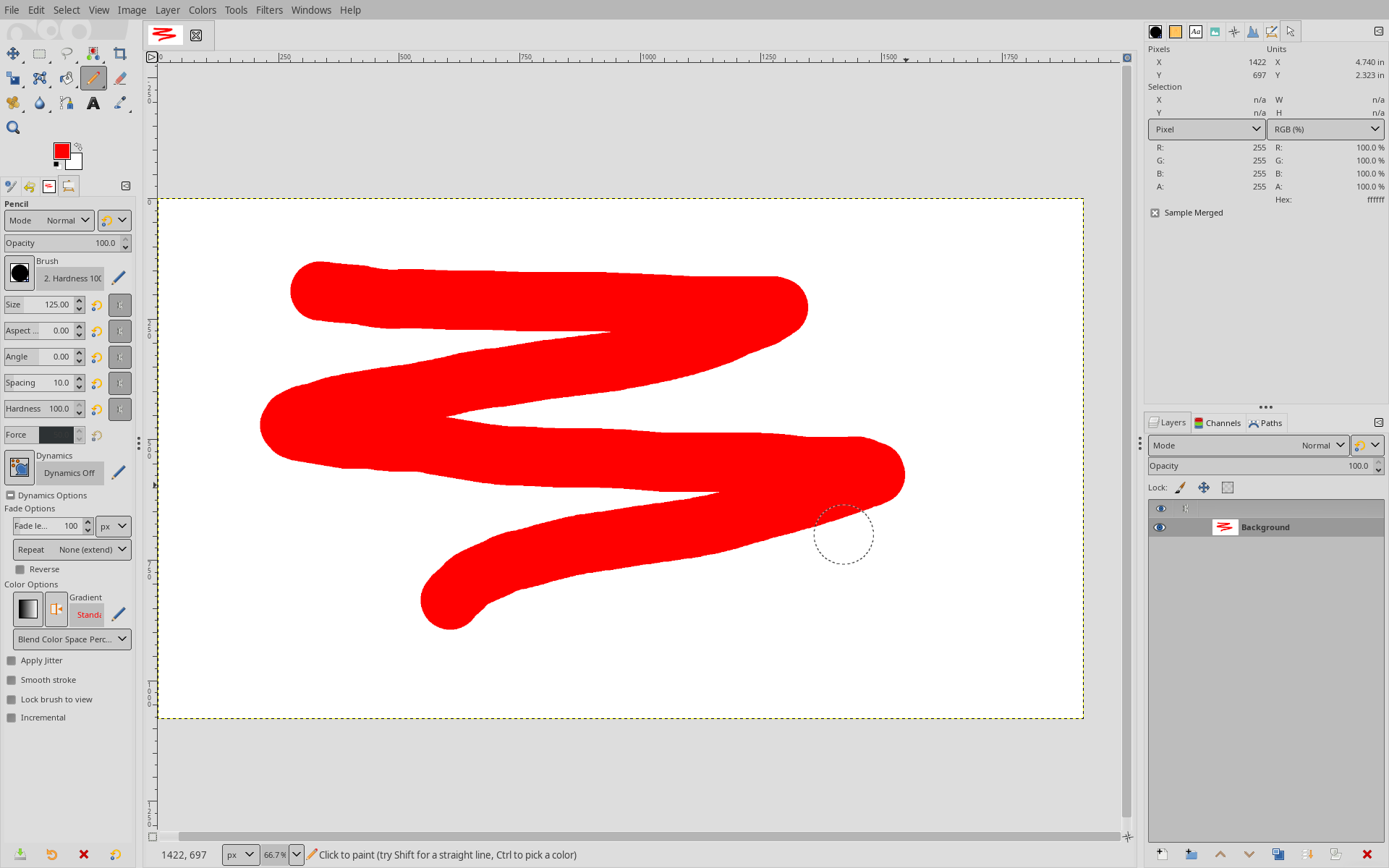Select the Crop tool
This screenshot has width=1389, height=868.
(x=120, y=54)
